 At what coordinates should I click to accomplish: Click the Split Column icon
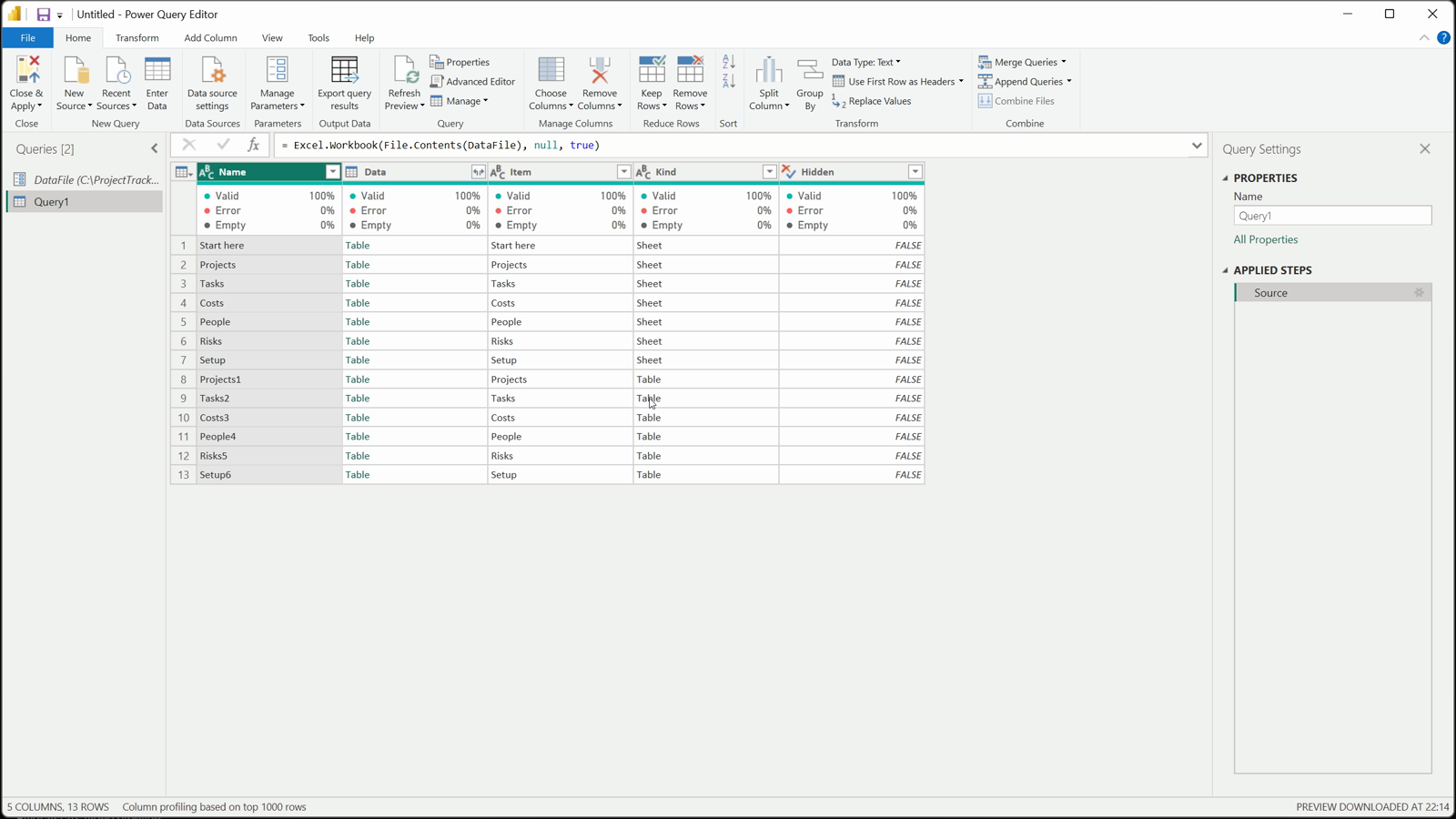tap(769, 71)
